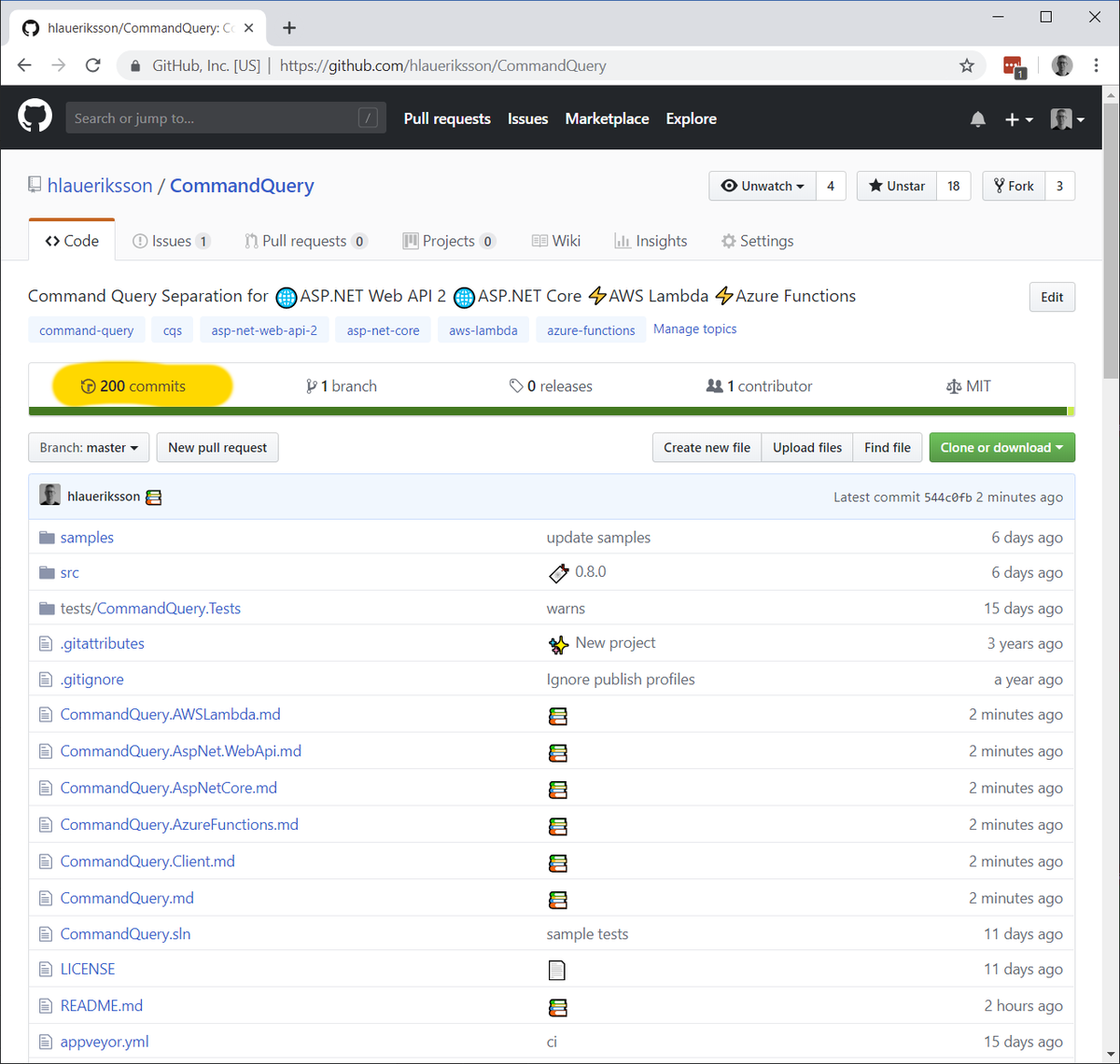Viewport: 1120px width, 1064px height.
Task: Open Issues in top navigation
Action: (527, 119)
